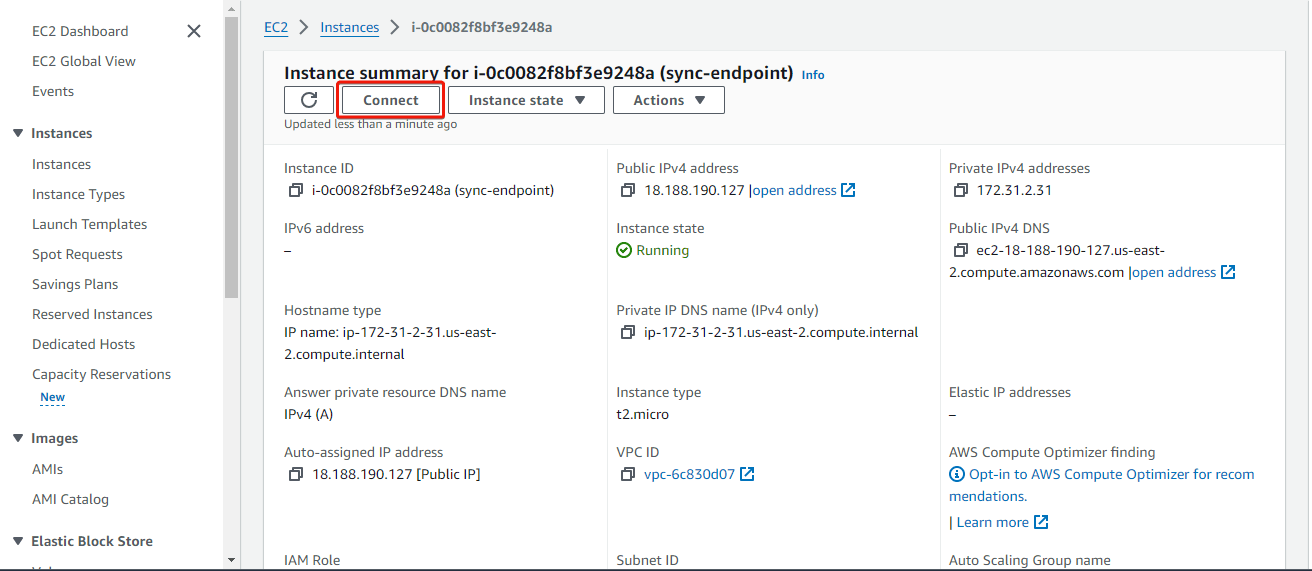Open external link icon next to VPC ID
The image size is (1312, 571).
pos(747,474)
